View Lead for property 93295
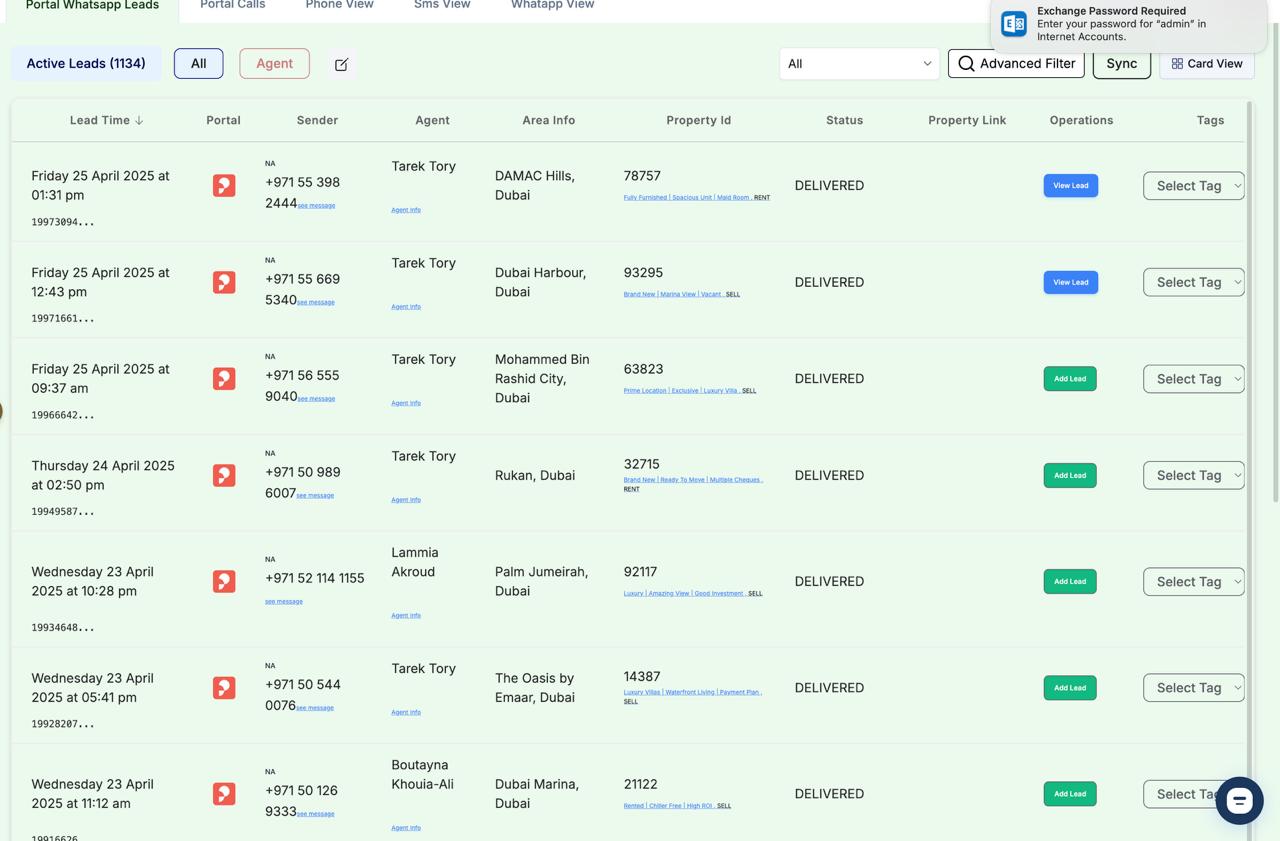 point(1071,282)
